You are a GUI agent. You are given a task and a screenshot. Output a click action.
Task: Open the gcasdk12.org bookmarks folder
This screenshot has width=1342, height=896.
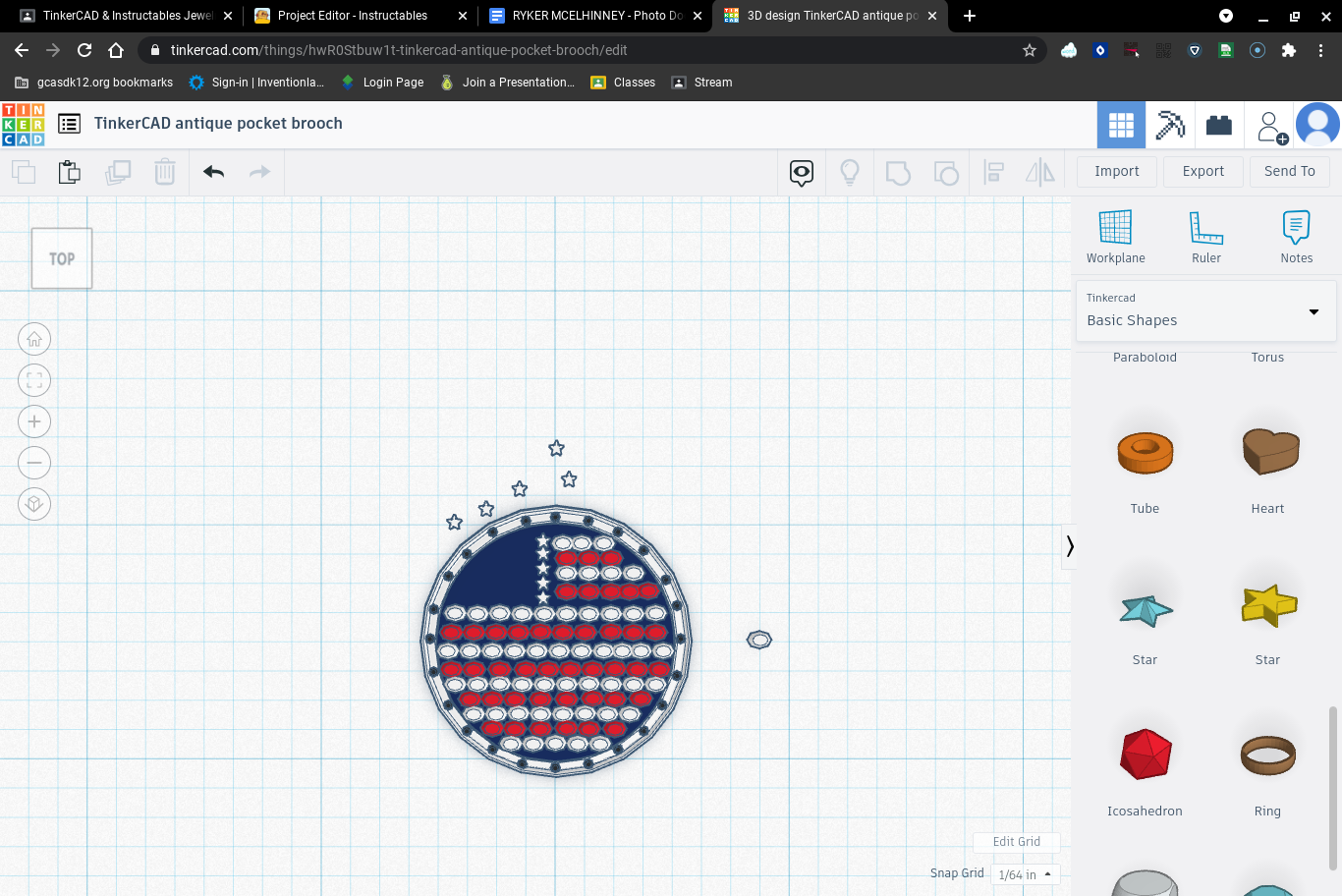click(x=94, y=83)
